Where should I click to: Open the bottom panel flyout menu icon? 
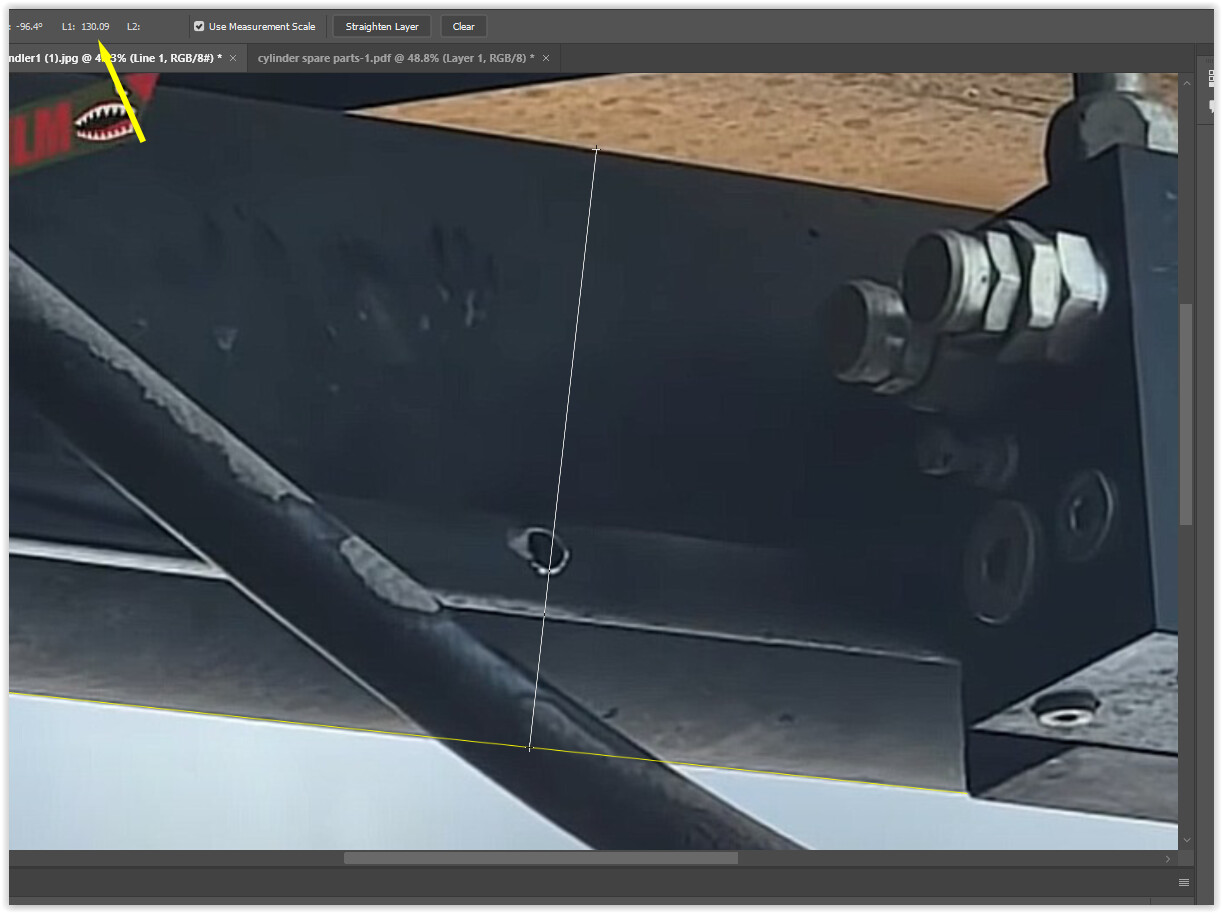tap(1184, 882)
